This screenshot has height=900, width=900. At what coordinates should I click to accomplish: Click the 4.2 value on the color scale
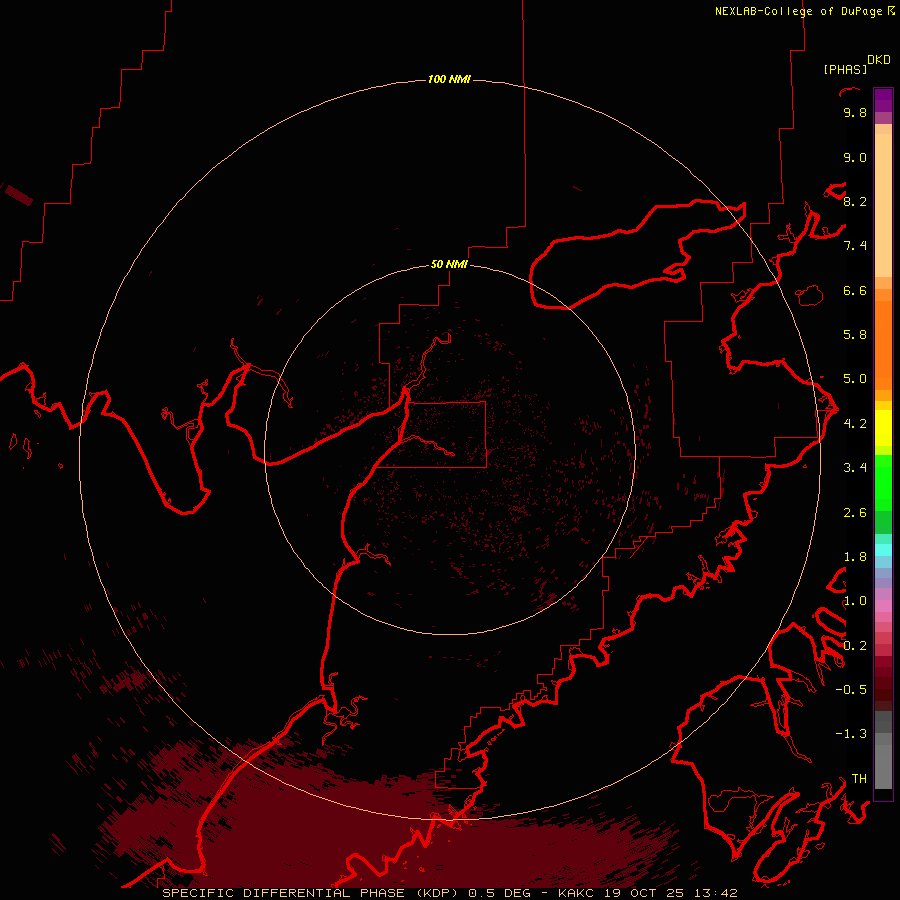pyautogui.click(x=855, y=424)
